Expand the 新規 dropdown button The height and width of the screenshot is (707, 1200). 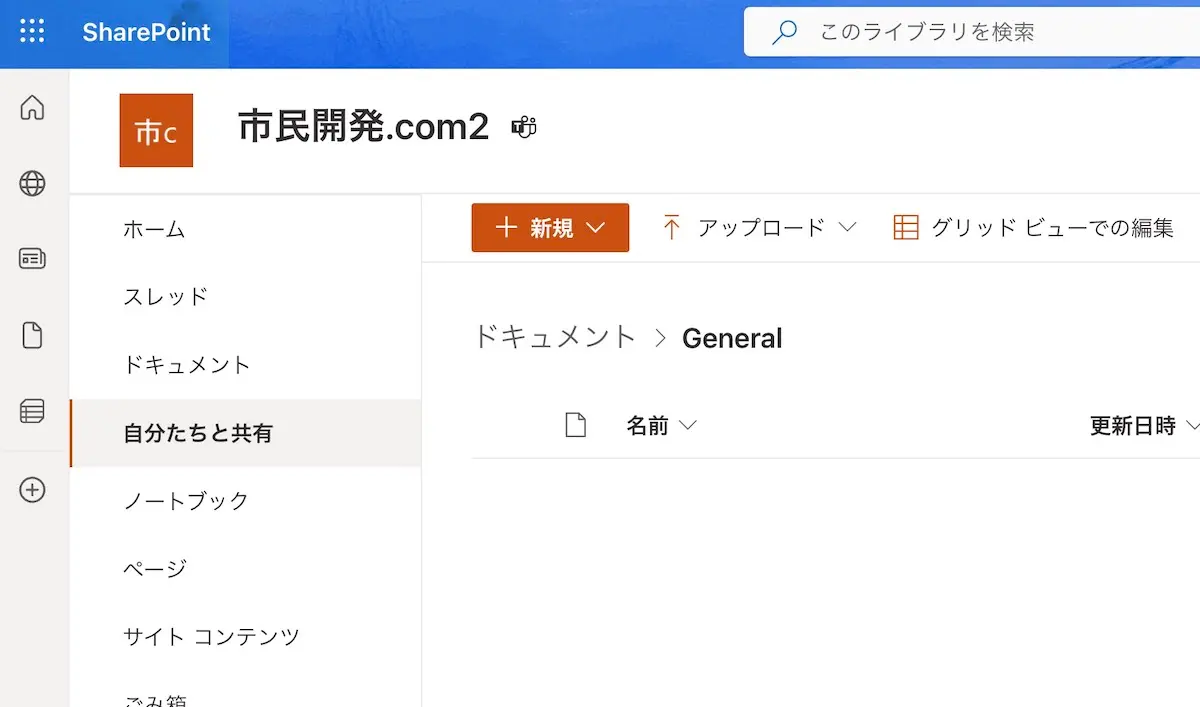pos(550,228)
